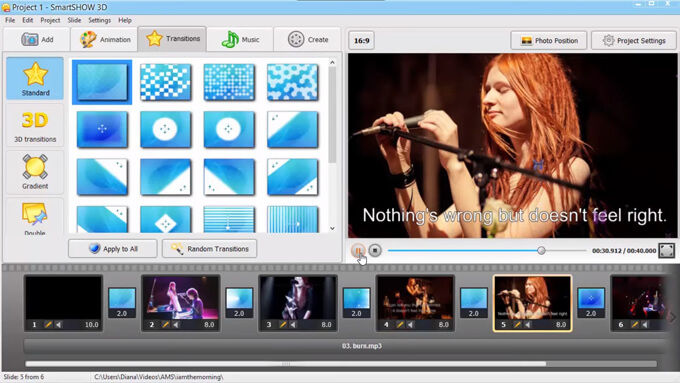Screen dimensions: 680x383
Task: Stop the slideshow playback
Action: click(x=375, y=250)
